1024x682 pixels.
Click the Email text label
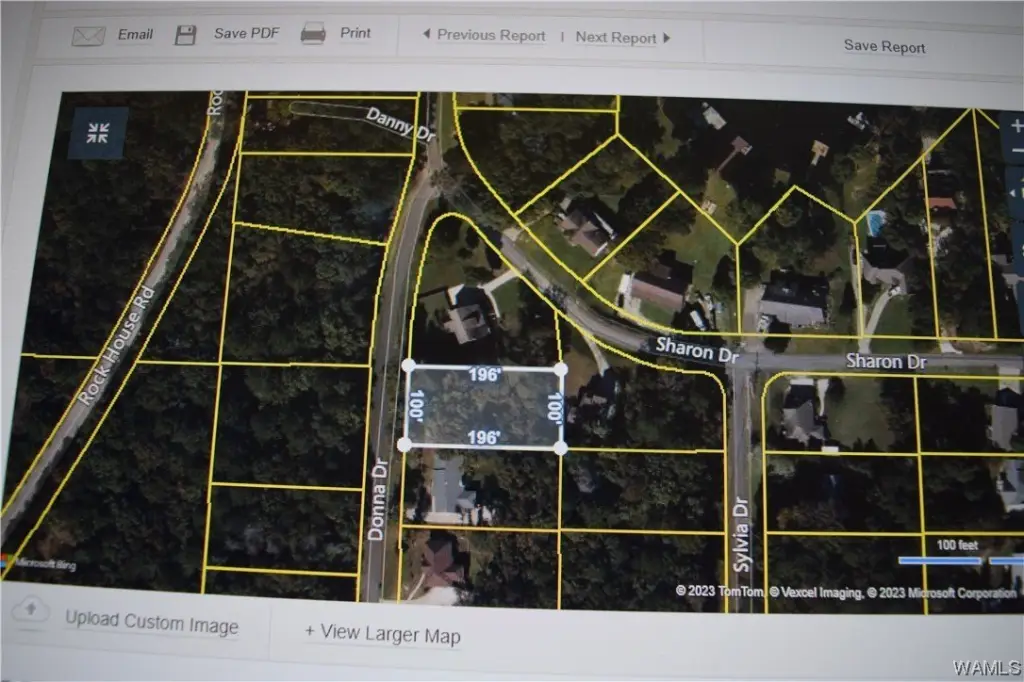135,34
